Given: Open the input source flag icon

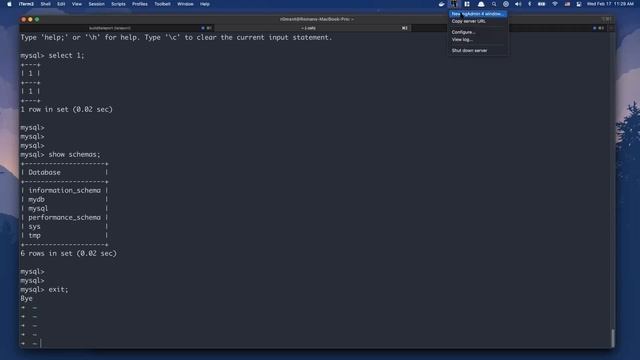Looking at the screenshot, I should [567, 4].
